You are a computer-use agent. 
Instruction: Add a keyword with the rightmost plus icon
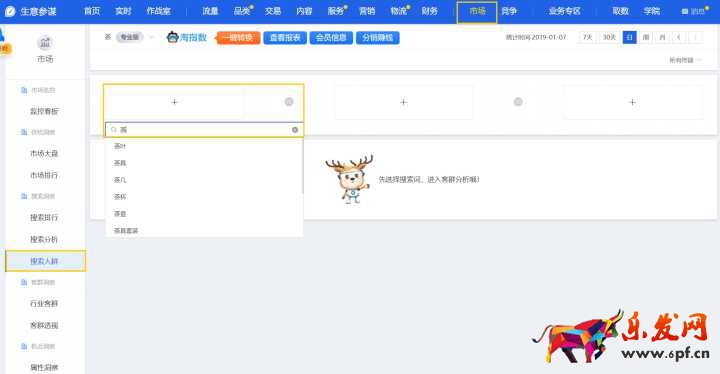pos(632,102)
